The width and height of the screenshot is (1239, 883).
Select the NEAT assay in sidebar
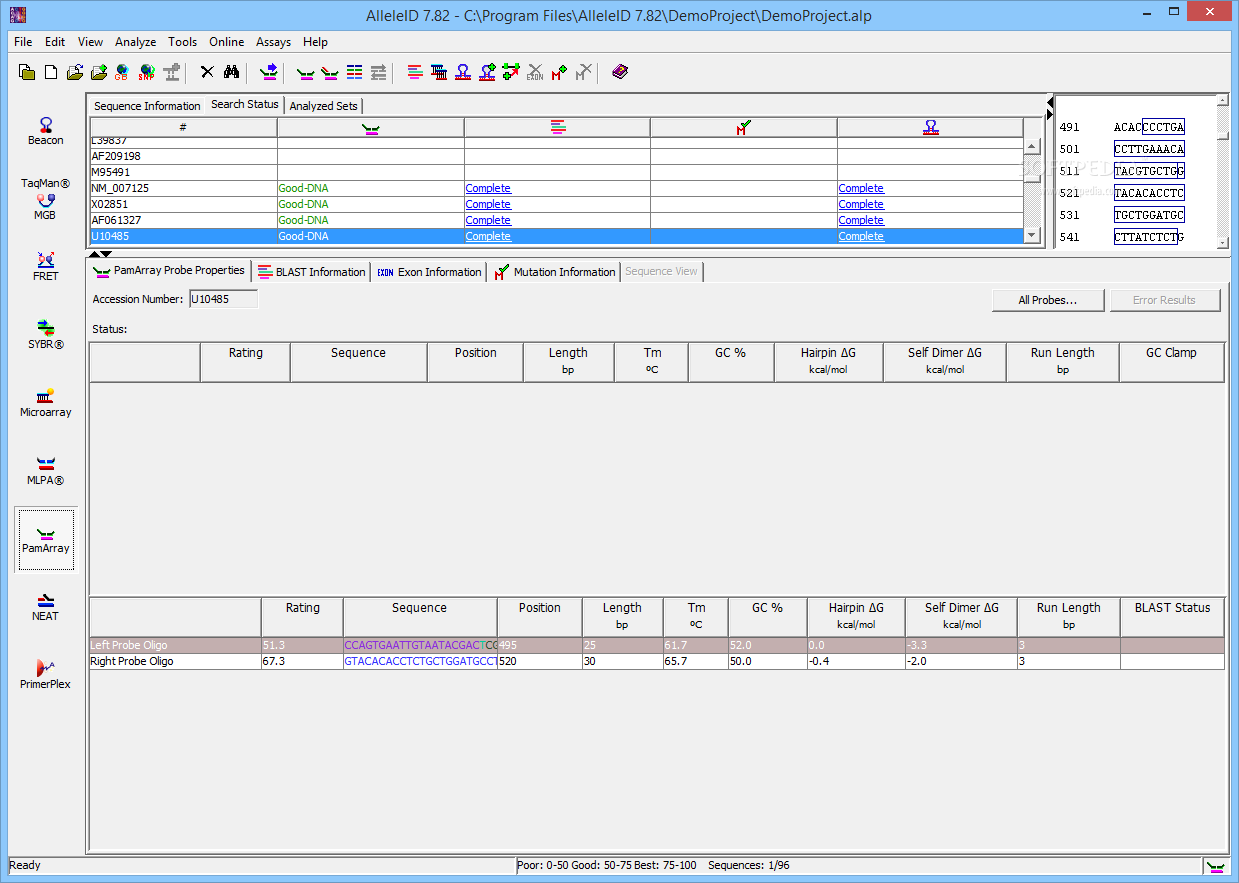point(45,607)
